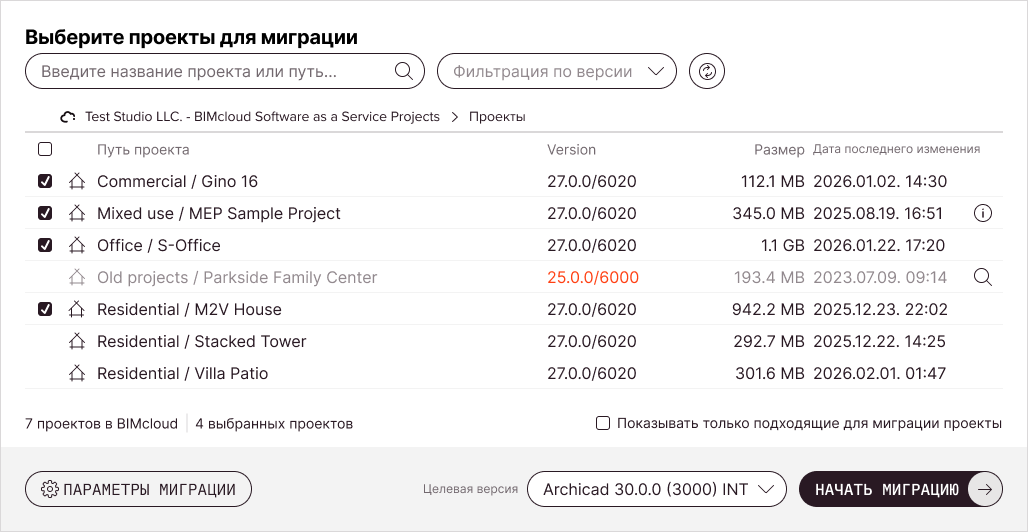Sort by Путь проекта column header
Screen dimensions: 1028x532
pyautogui.click(x=143, y=150)
